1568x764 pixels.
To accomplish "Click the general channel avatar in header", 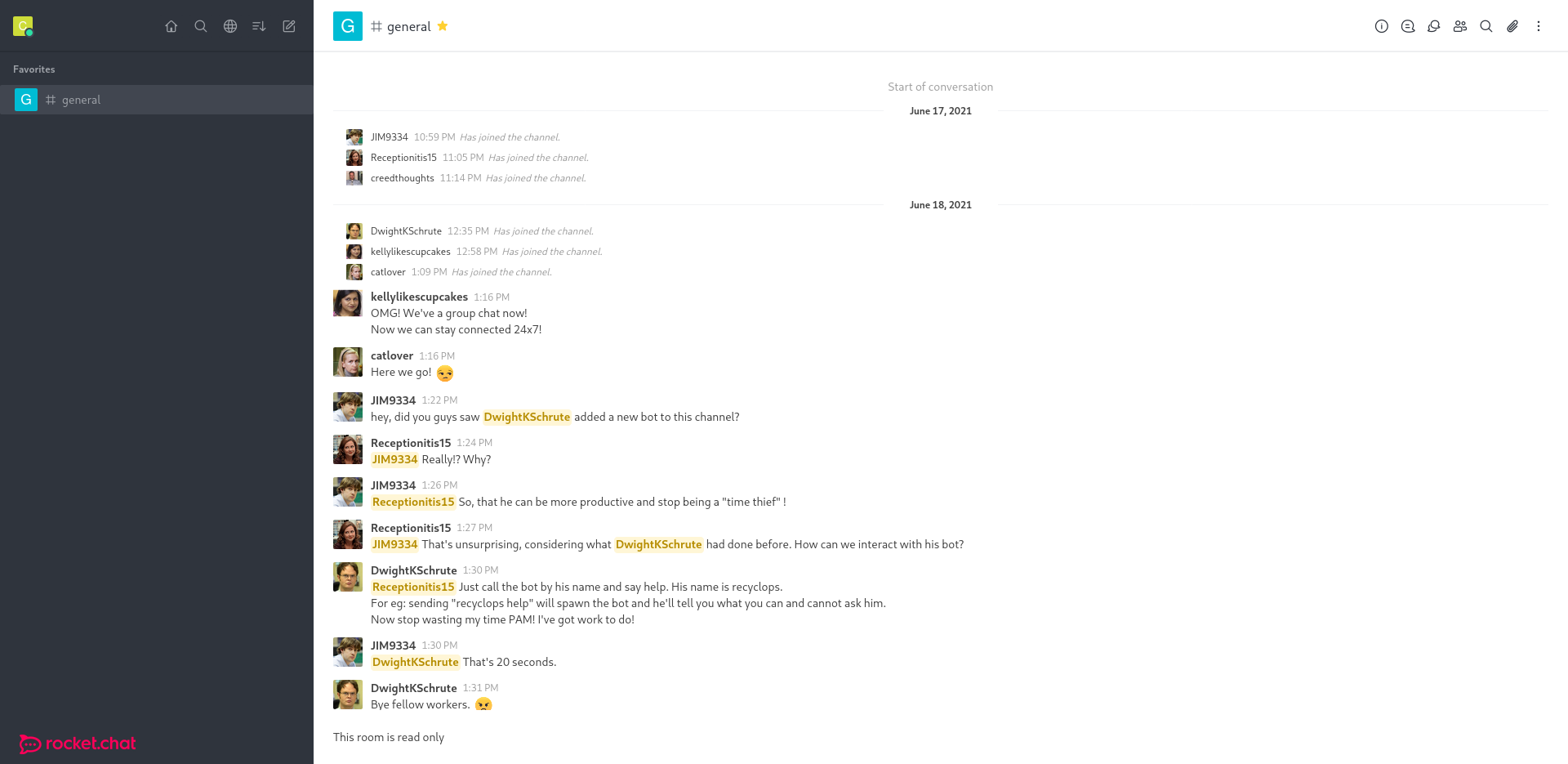I will click(348, 26).
